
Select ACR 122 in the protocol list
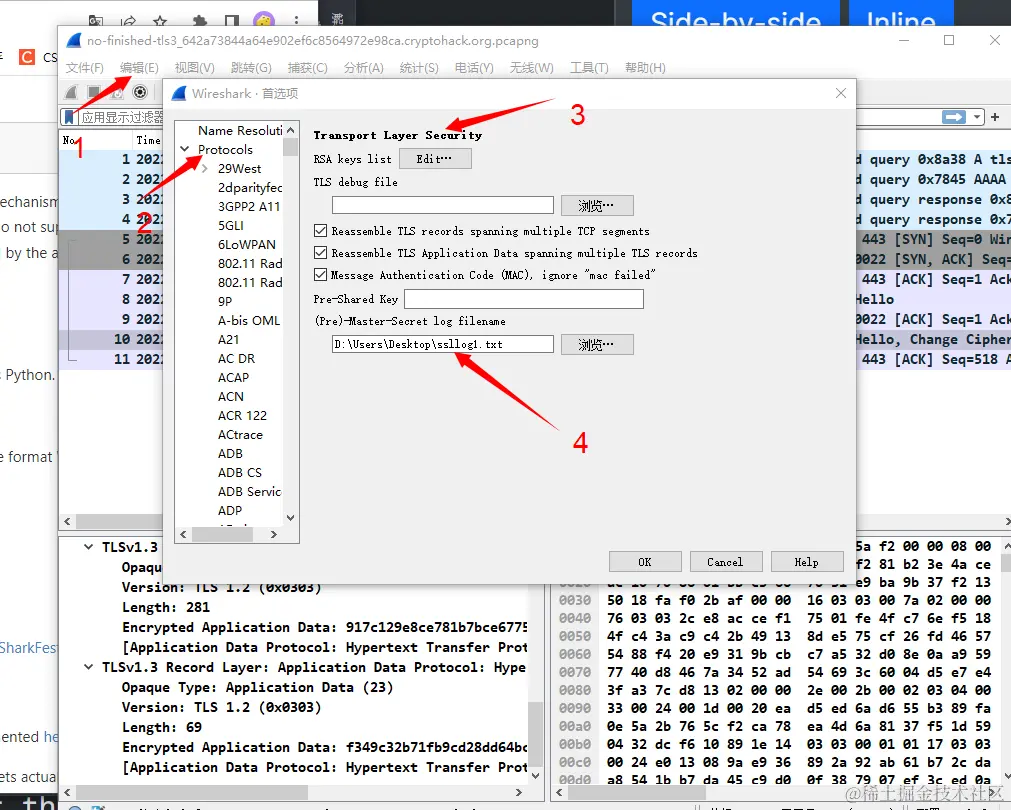[x=242, y=415]
